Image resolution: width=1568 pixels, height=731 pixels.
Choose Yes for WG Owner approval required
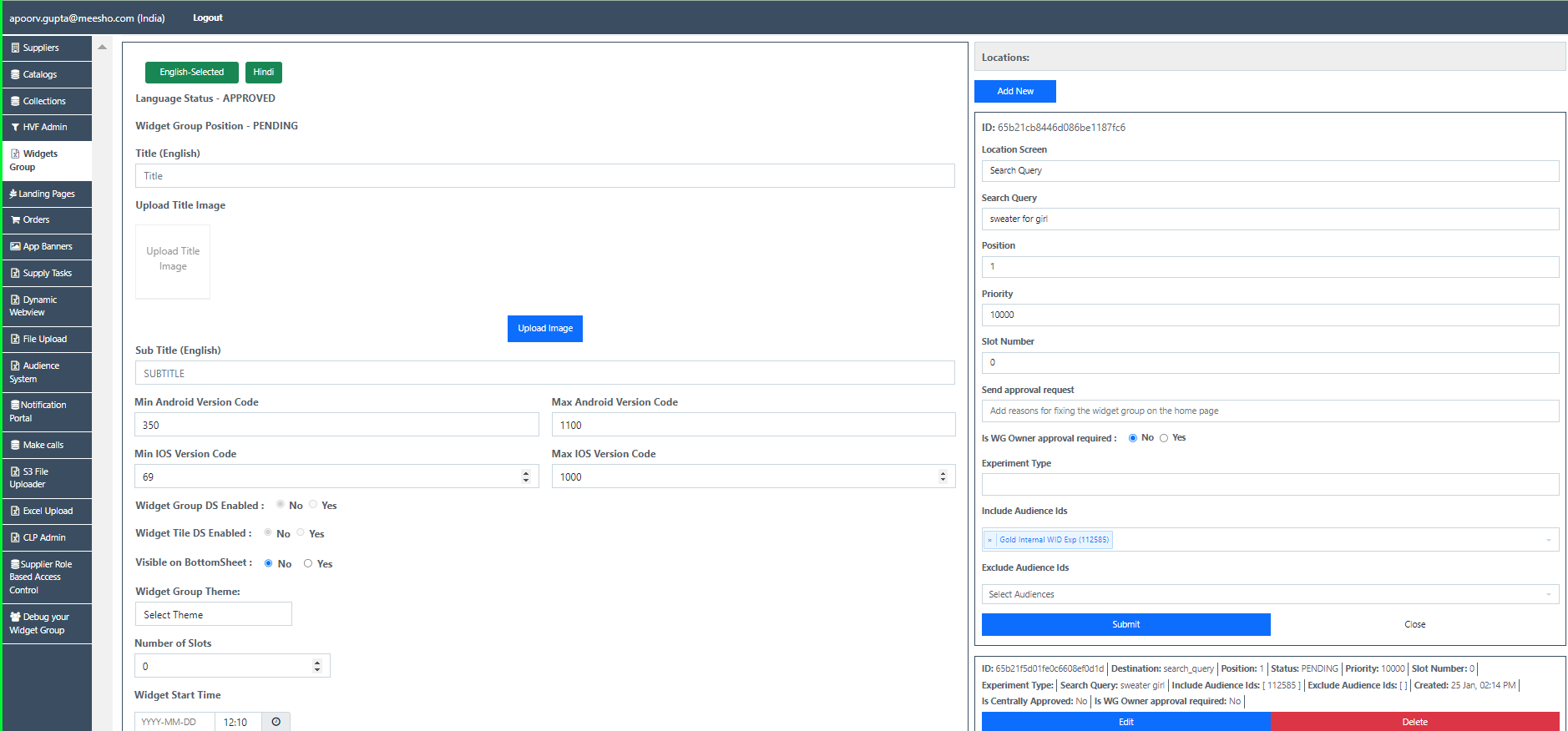(1164, 438)
